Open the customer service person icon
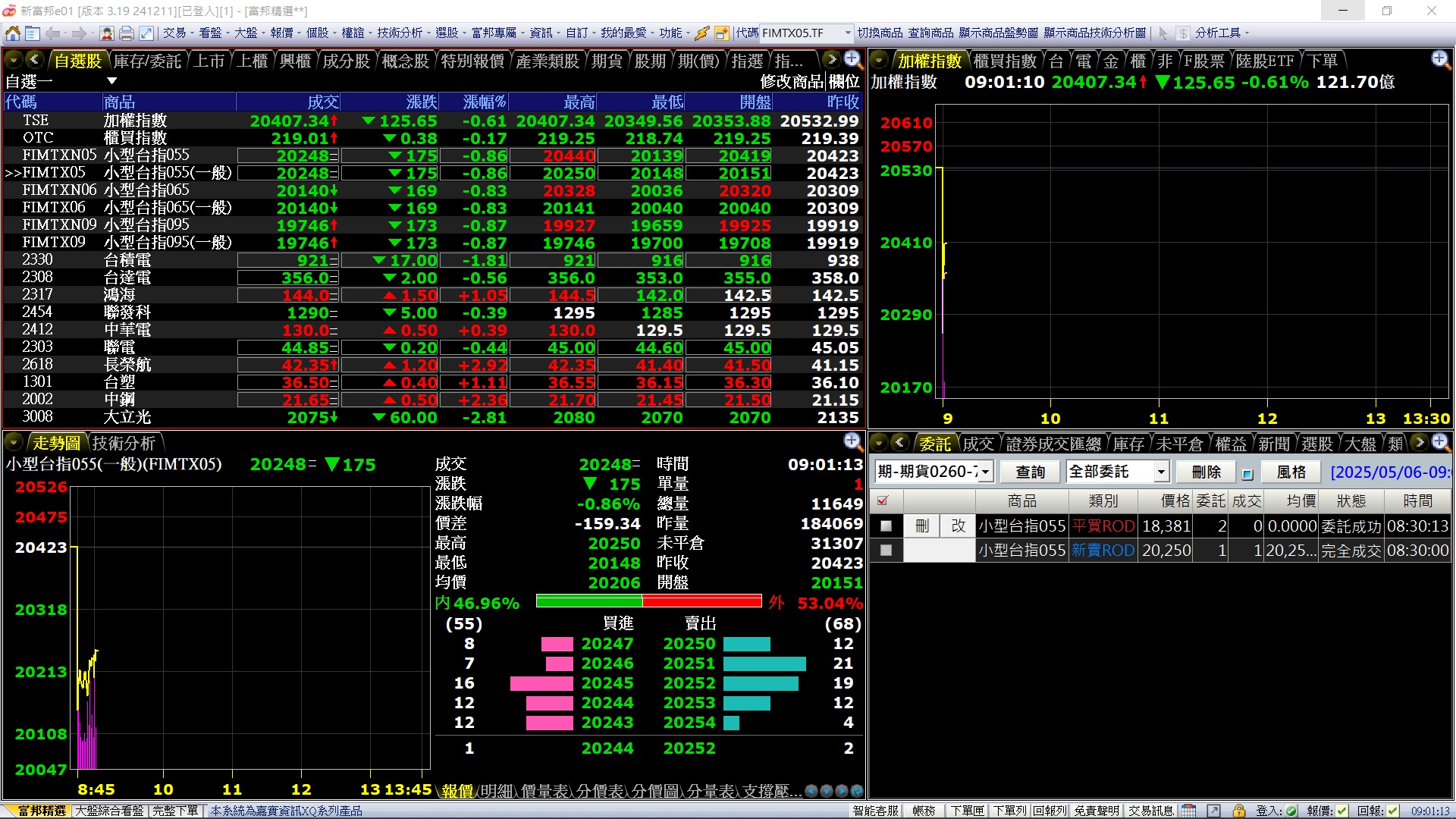 [107, 33]
